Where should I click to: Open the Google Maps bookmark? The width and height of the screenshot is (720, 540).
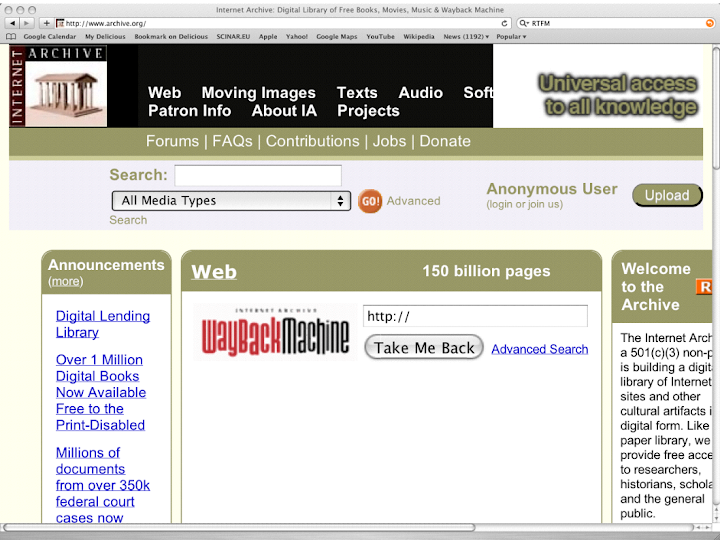point(337,36)
